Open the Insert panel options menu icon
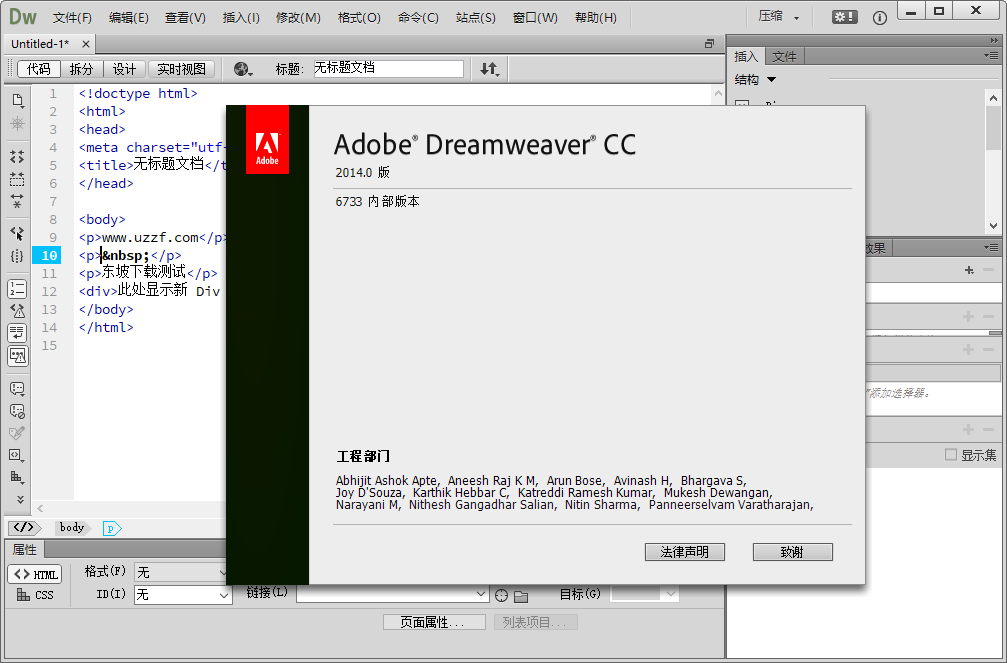Viewport: 1007px width, 663px height. [990, 56]
